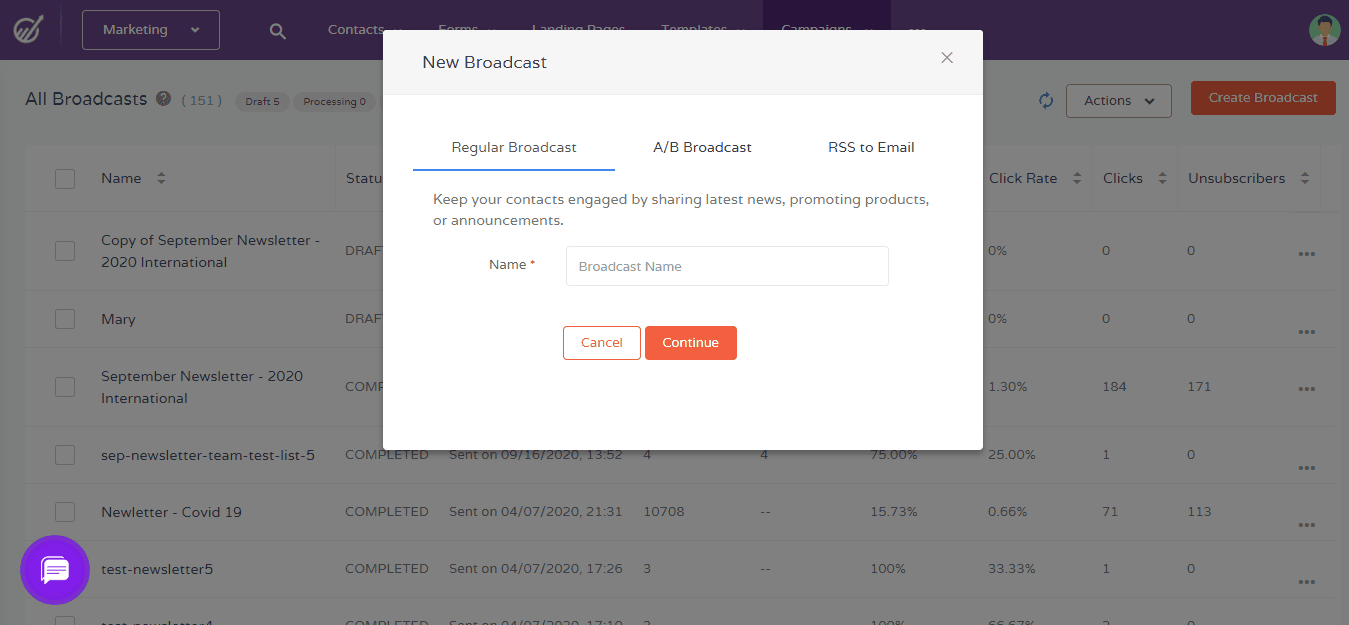Check the test-newsletter5 row
This screenshot has width=1349, height=625.
(x=65, y=567)
